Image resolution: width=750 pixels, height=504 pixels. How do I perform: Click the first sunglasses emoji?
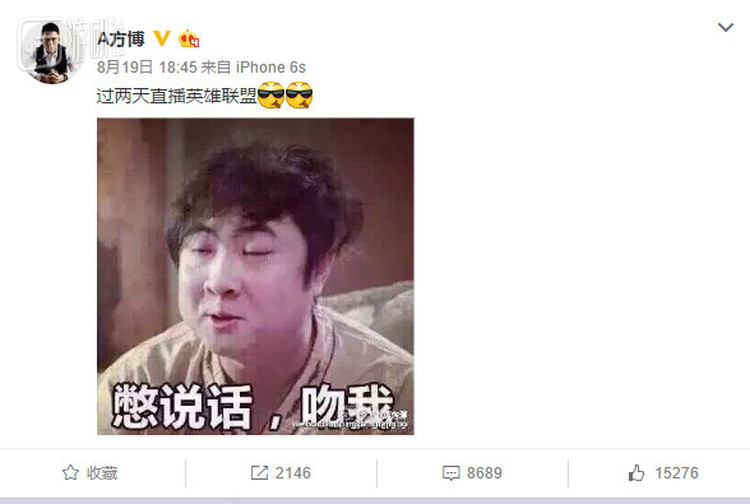coord(271,95)
